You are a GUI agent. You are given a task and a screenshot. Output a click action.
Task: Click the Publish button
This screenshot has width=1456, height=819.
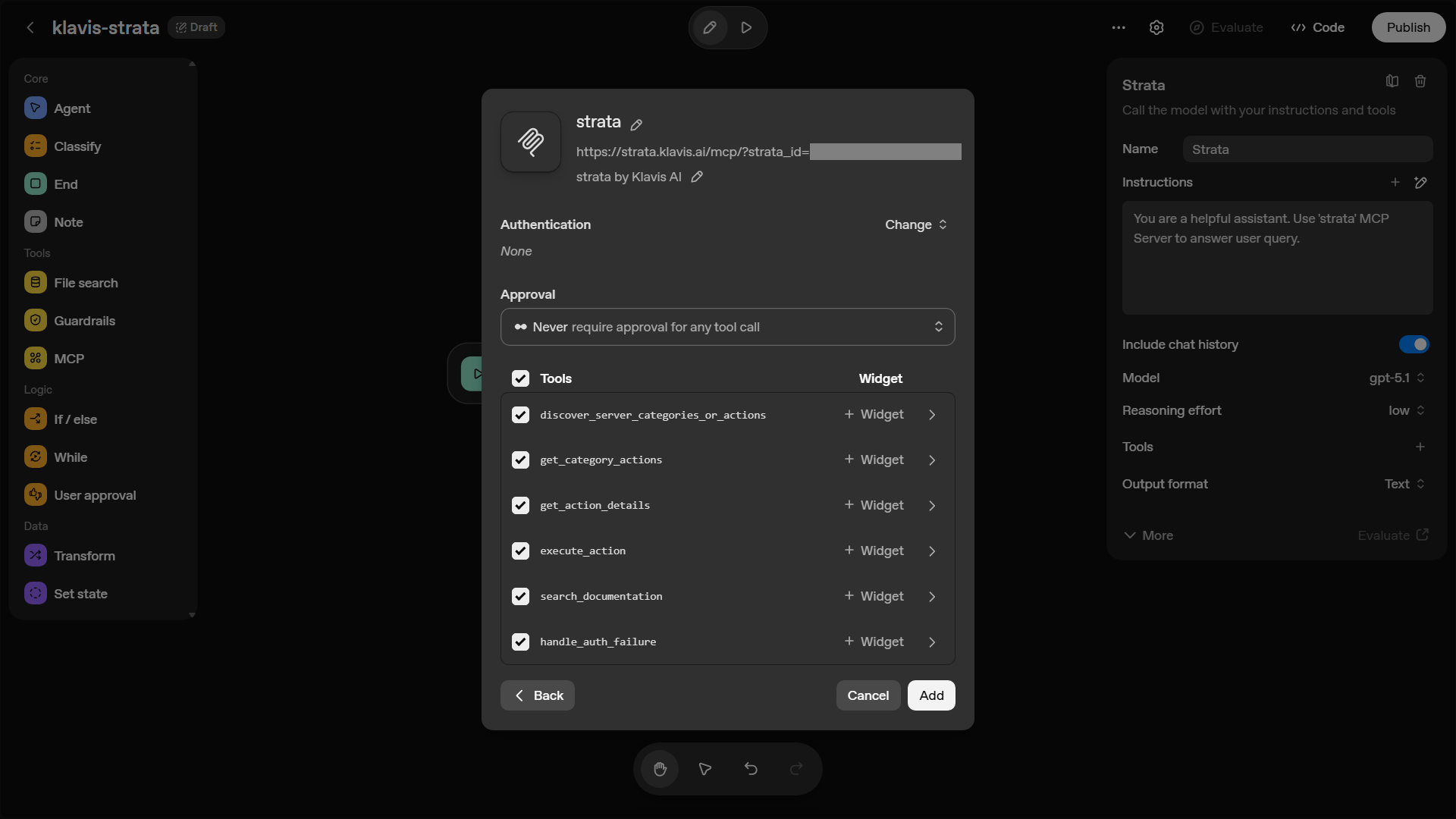click(1408, 27)
